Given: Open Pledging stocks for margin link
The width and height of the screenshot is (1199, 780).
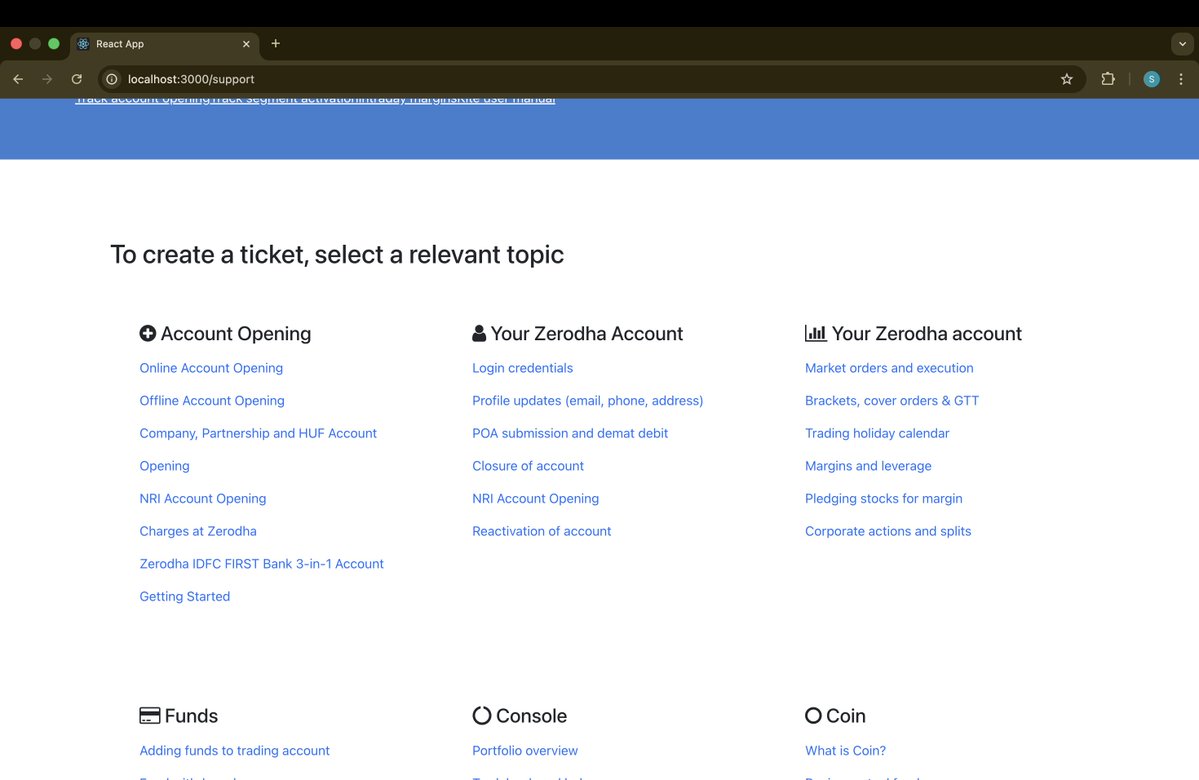Looking at the screenshot, I should click(883, 499).
